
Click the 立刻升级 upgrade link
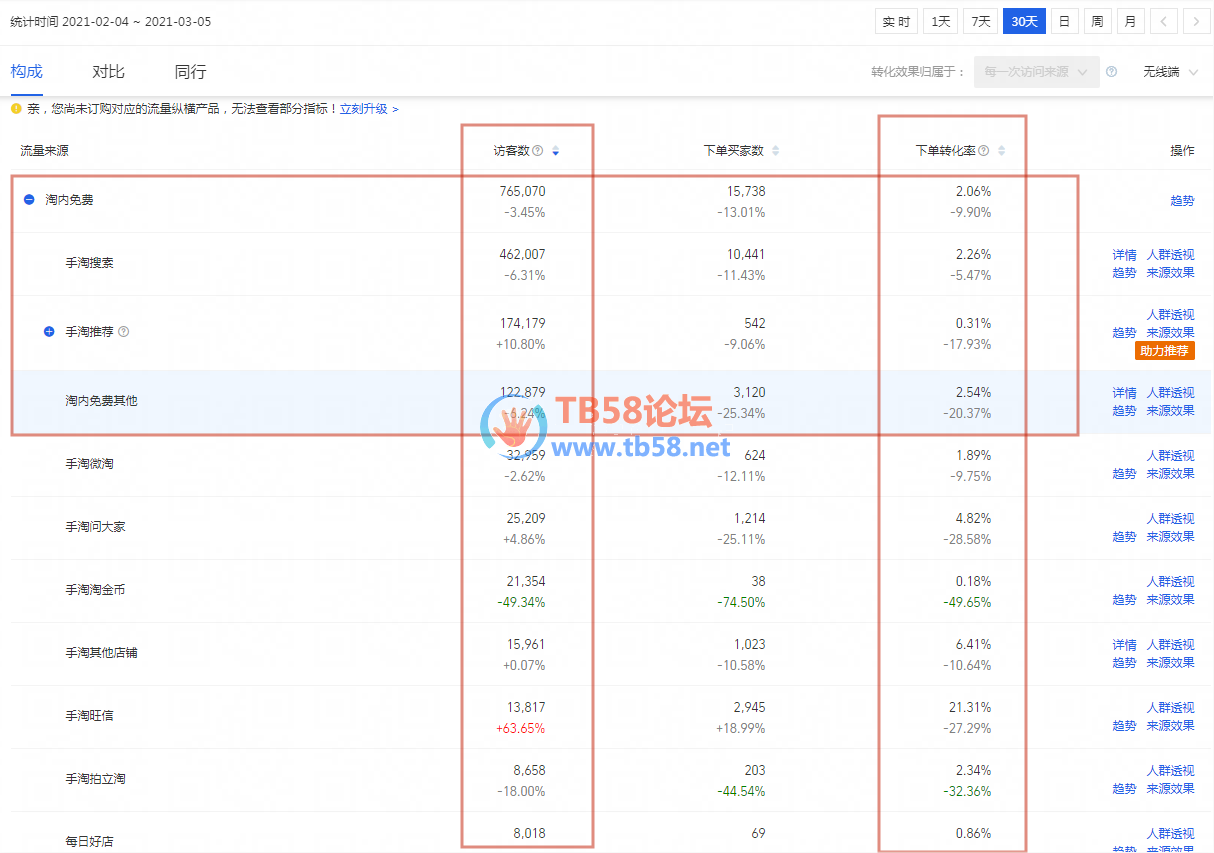(368, 109)
